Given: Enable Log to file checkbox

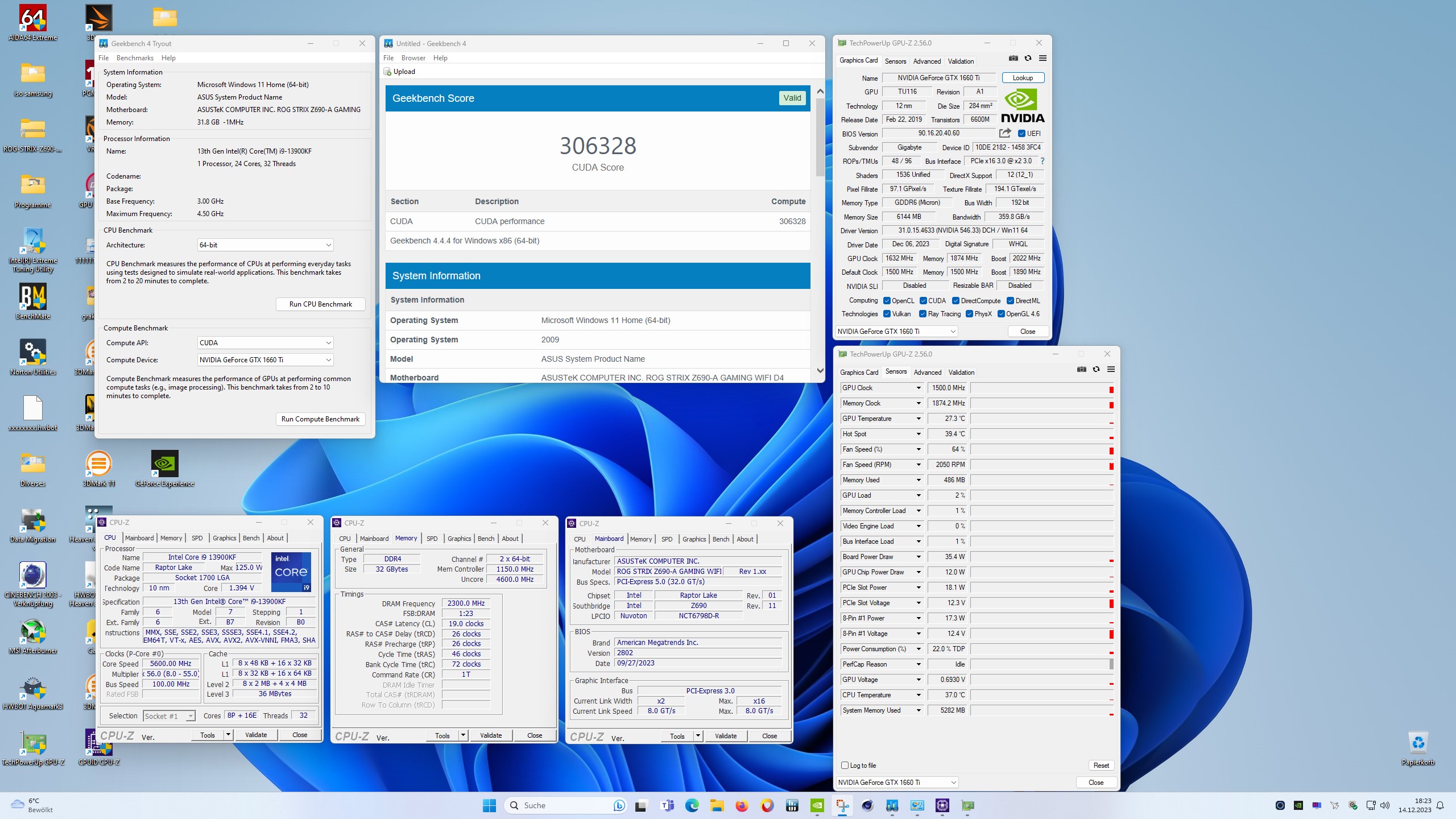Looking at the screenshot, I should pyautogui.click(x=845, y=766).
